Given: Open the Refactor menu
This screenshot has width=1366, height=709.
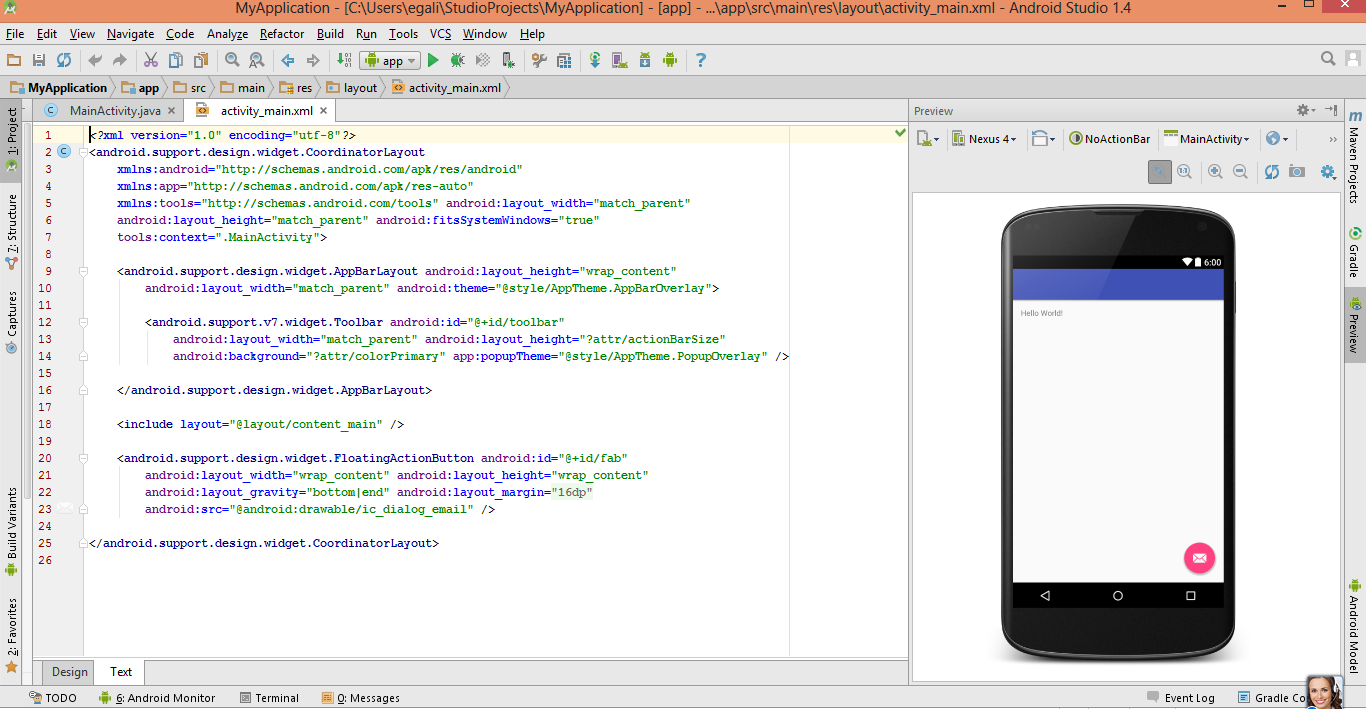Looking at the screenshot, I should tap(282, 34).
